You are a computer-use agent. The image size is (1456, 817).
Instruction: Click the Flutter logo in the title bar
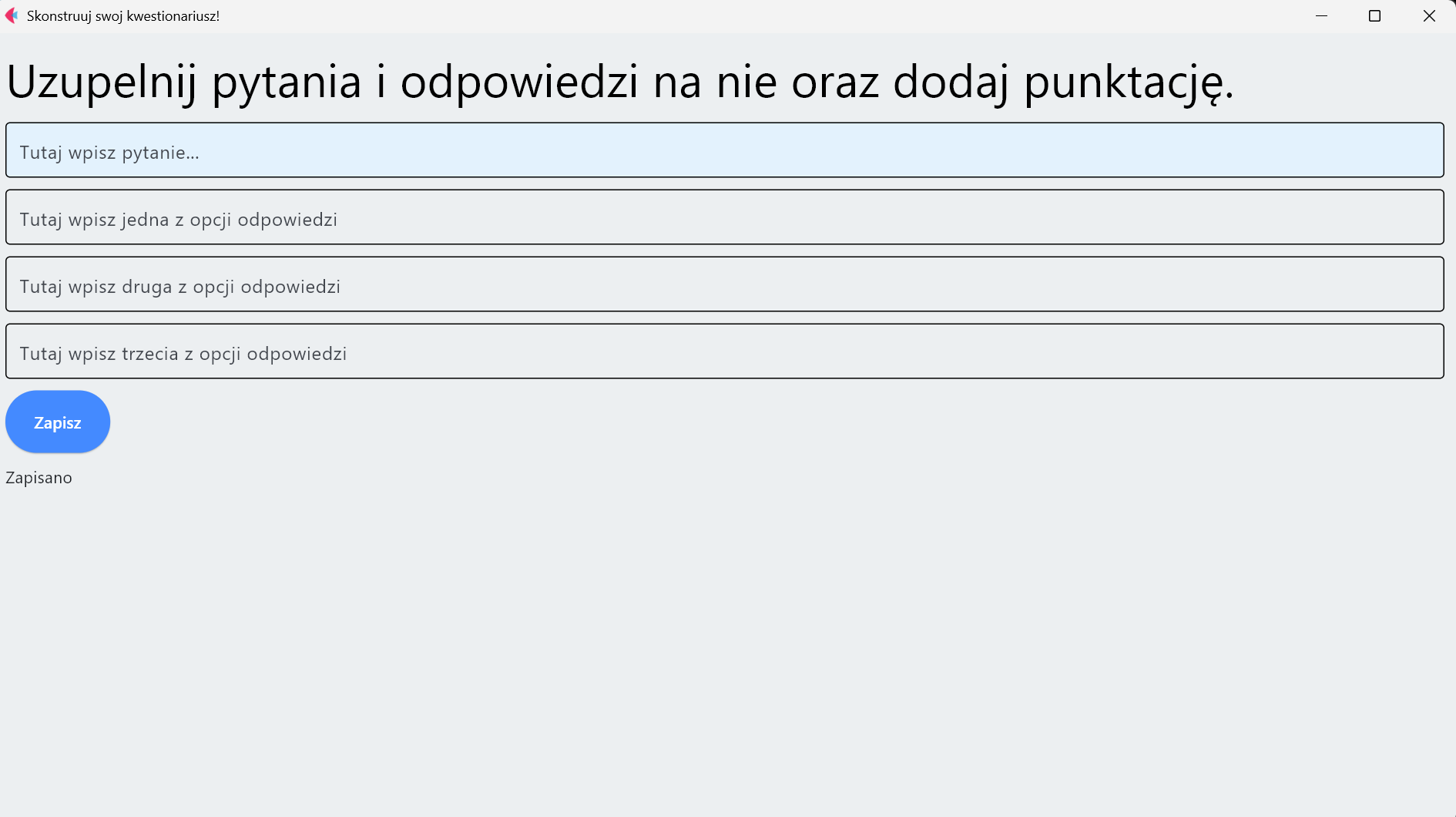click(12, 15)
